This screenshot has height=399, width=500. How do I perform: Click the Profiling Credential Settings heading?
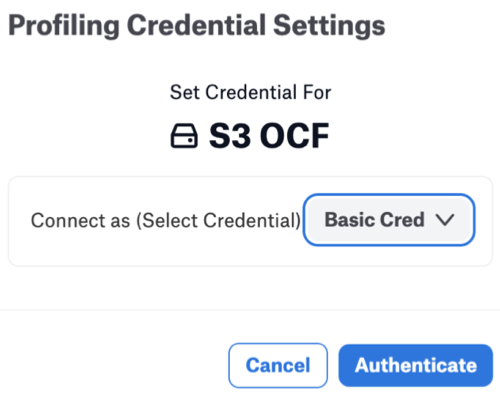click(197, 26)
